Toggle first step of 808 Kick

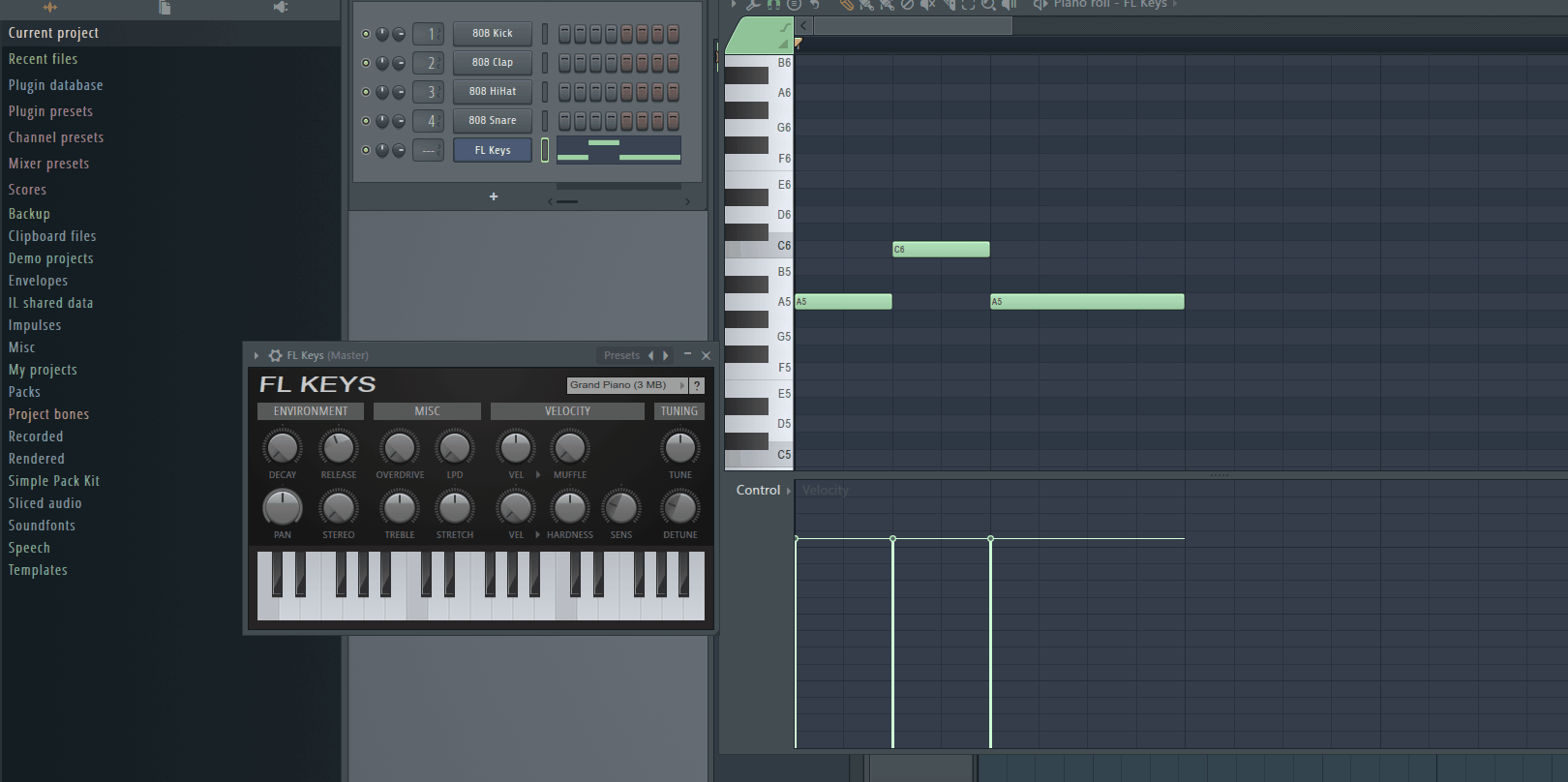pyautogui.click(x=564, y=34)
